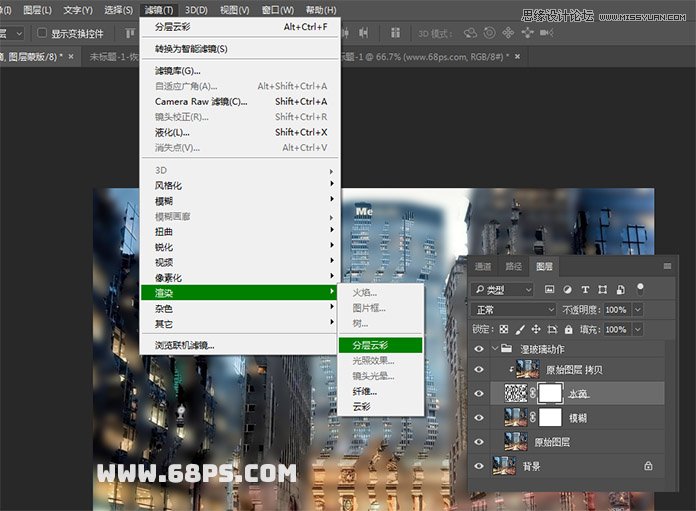The height and width of the screenshot is (511, 696).
Task: Select 浏览联机滤镜... menu item
Action: [240, 345]
